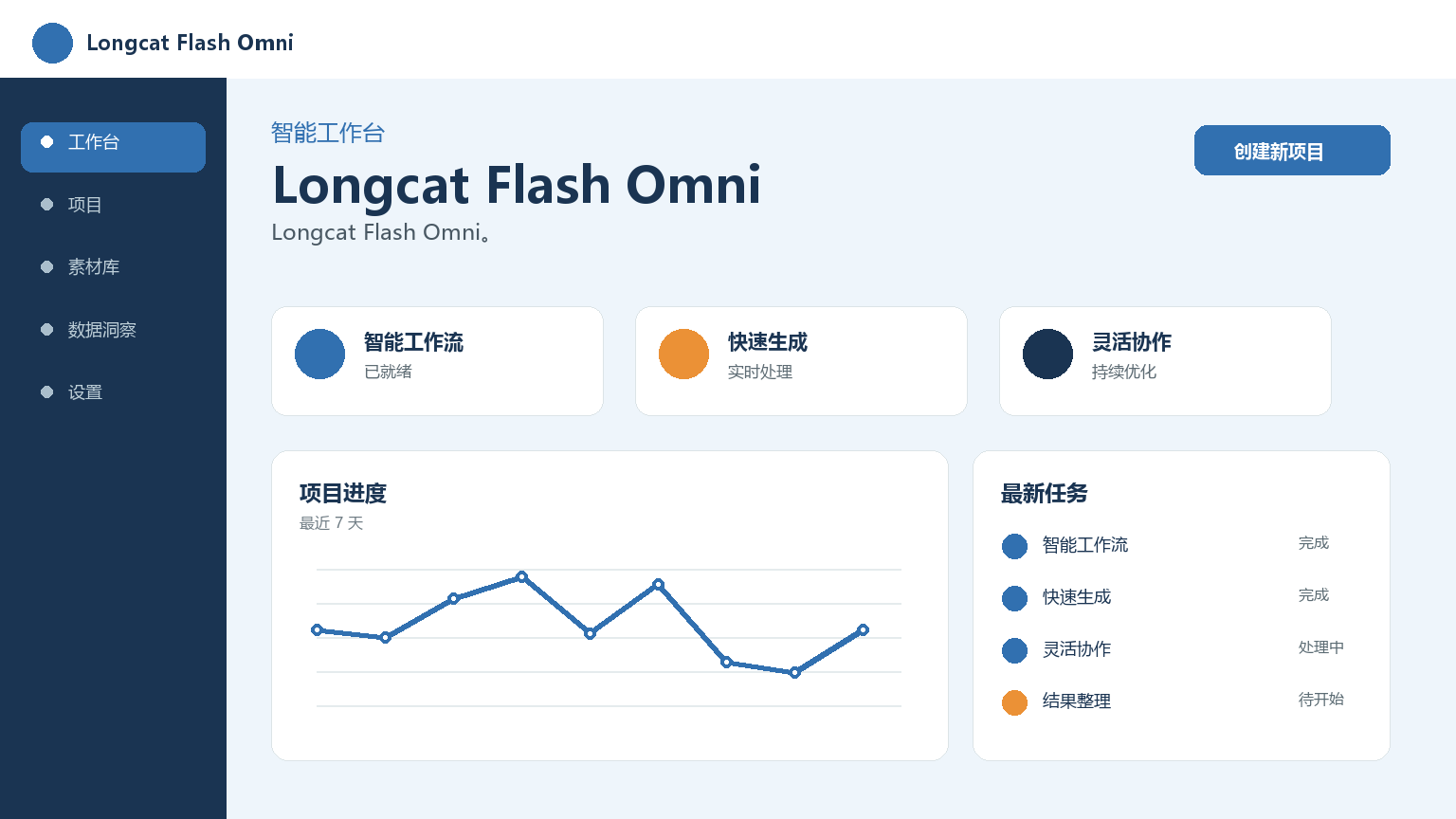Open the 工作台 sidebar tab
Viewport: 1456px width, 819px height.
point(113,147)
